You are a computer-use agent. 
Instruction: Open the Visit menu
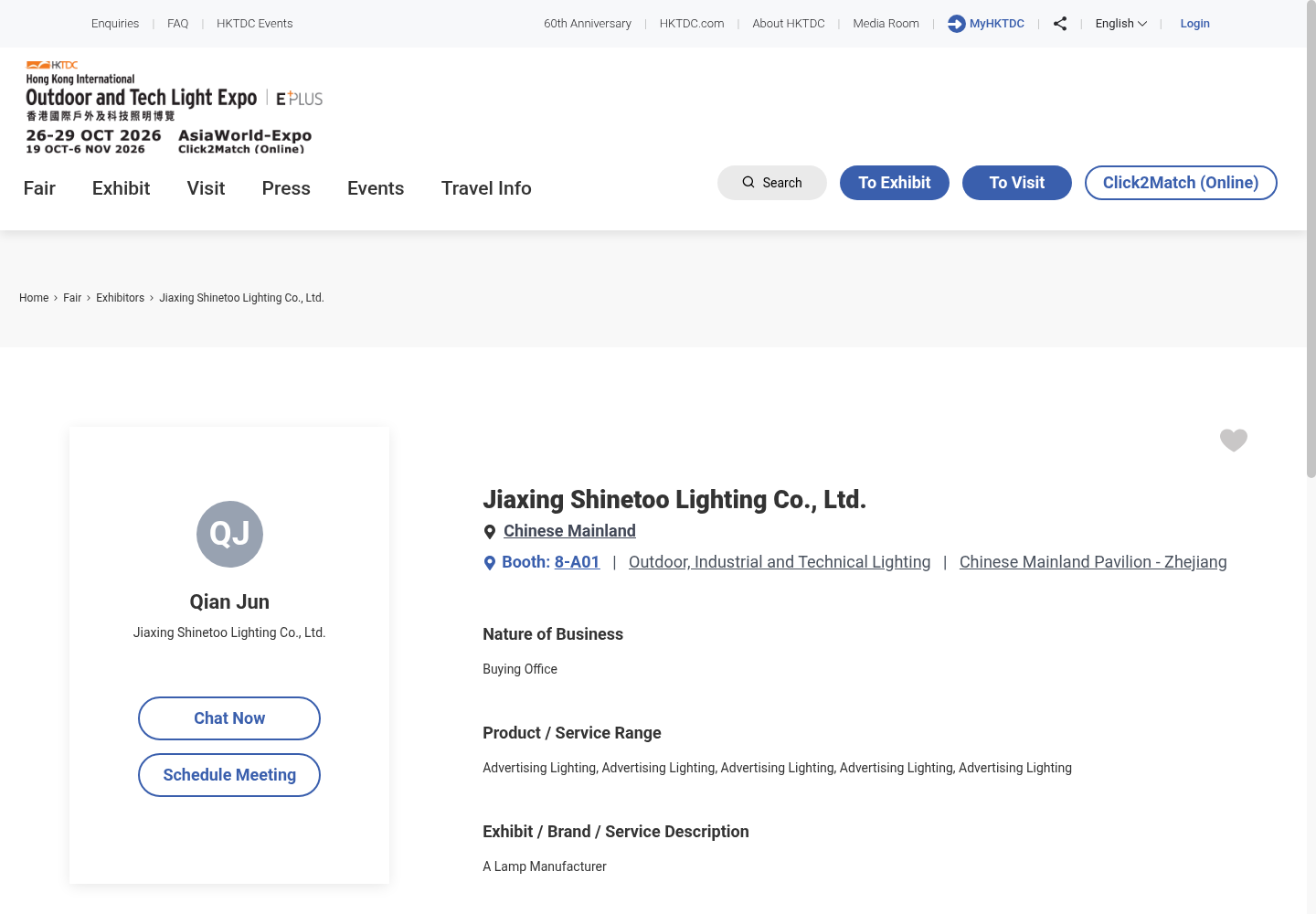click(x=206, y=188)
